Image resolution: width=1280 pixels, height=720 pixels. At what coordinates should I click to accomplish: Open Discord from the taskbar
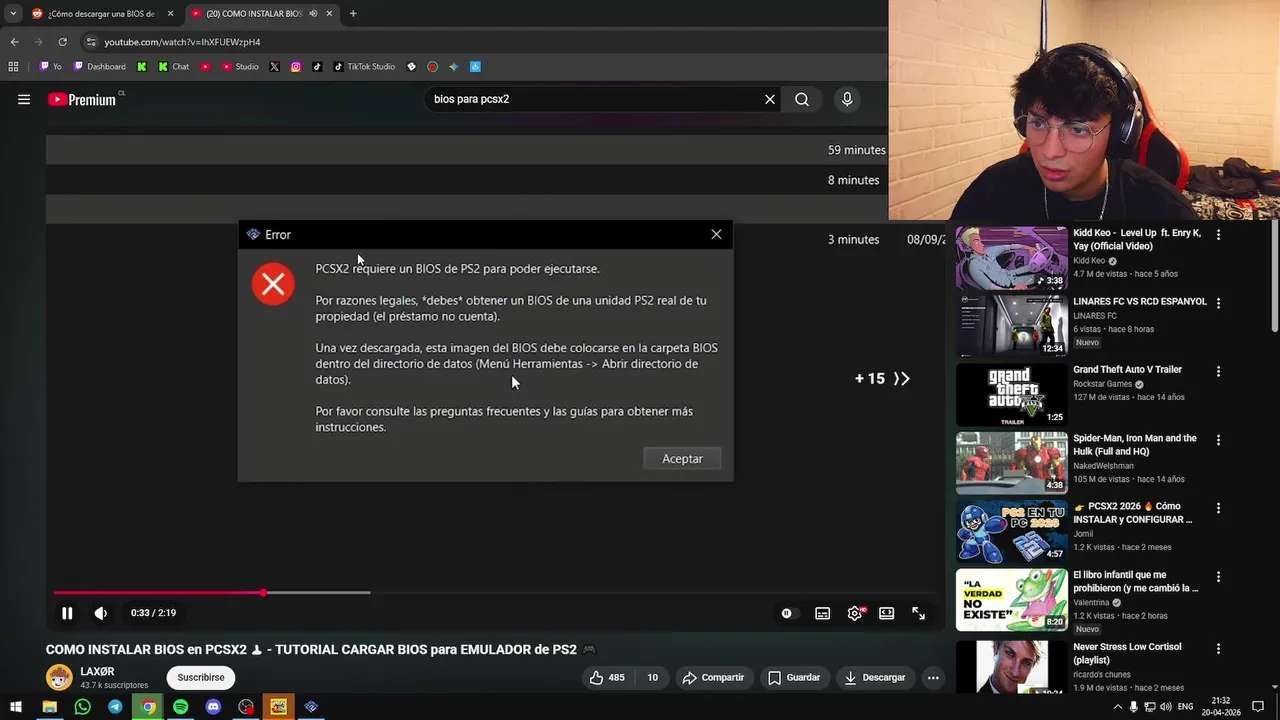pos(213,707)
